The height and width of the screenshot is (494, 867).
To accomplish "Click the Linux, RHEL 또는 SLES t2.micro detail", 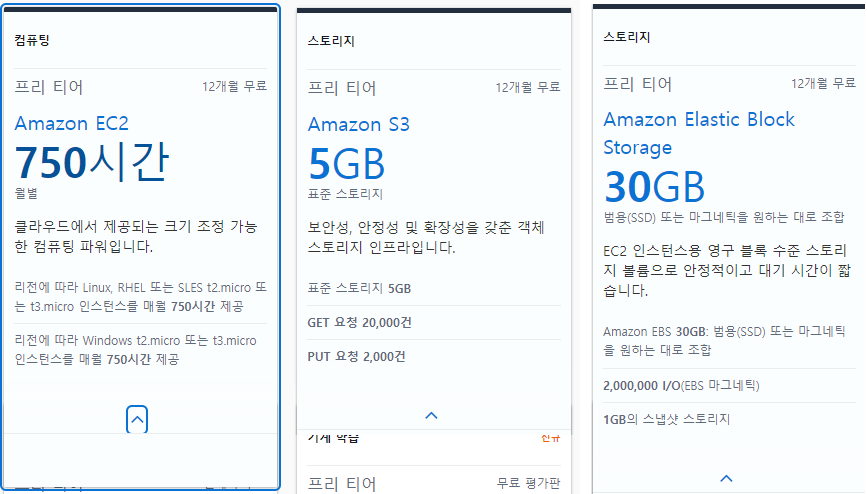I will click(x=140, y=297).
